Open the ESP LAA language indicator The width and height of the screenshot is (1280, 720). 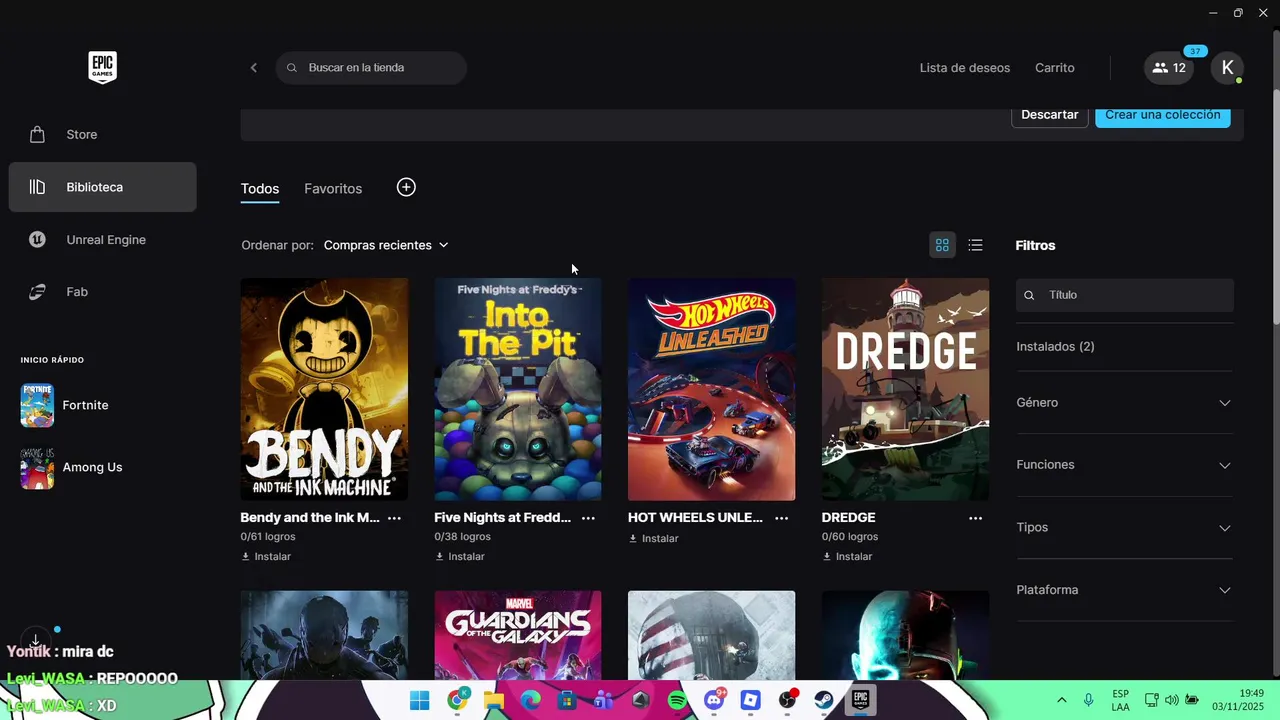point(1121,700)
